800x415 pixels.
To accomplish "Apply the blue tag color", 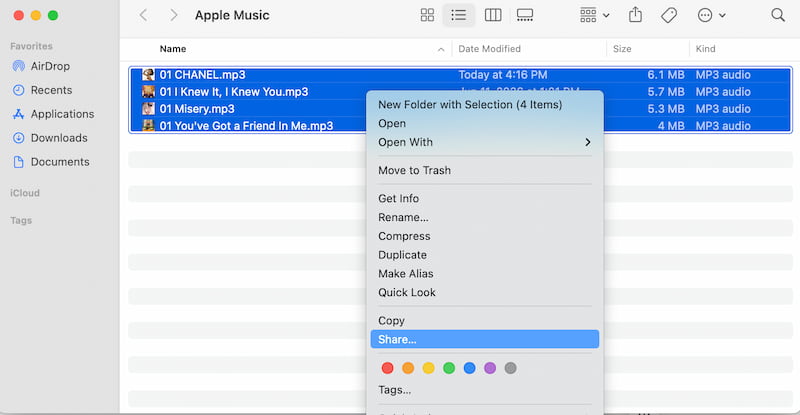I will pos(469,368).
